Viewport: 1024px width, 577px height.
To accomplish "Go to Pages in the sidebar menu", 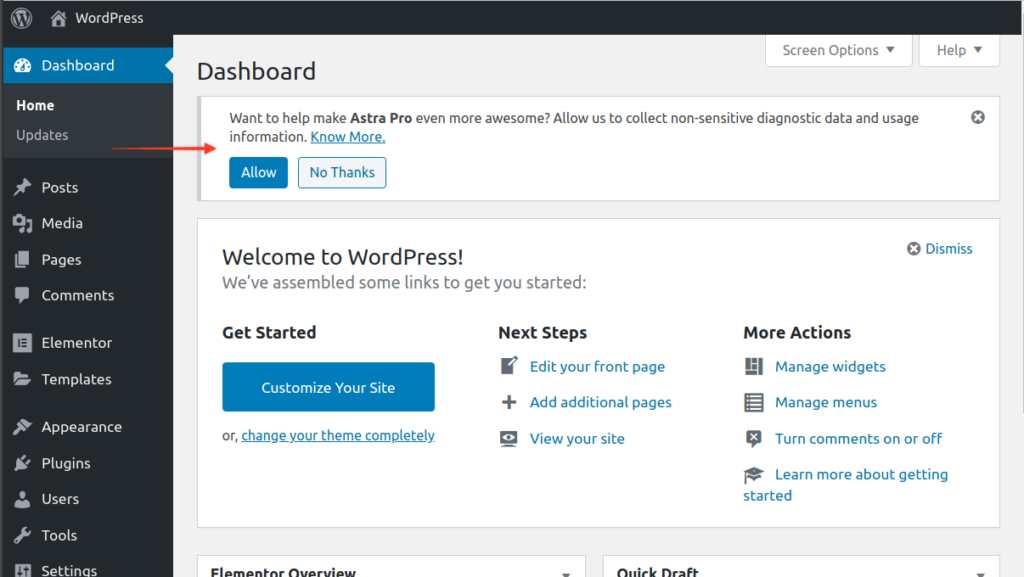I will [x=61, y=260].
